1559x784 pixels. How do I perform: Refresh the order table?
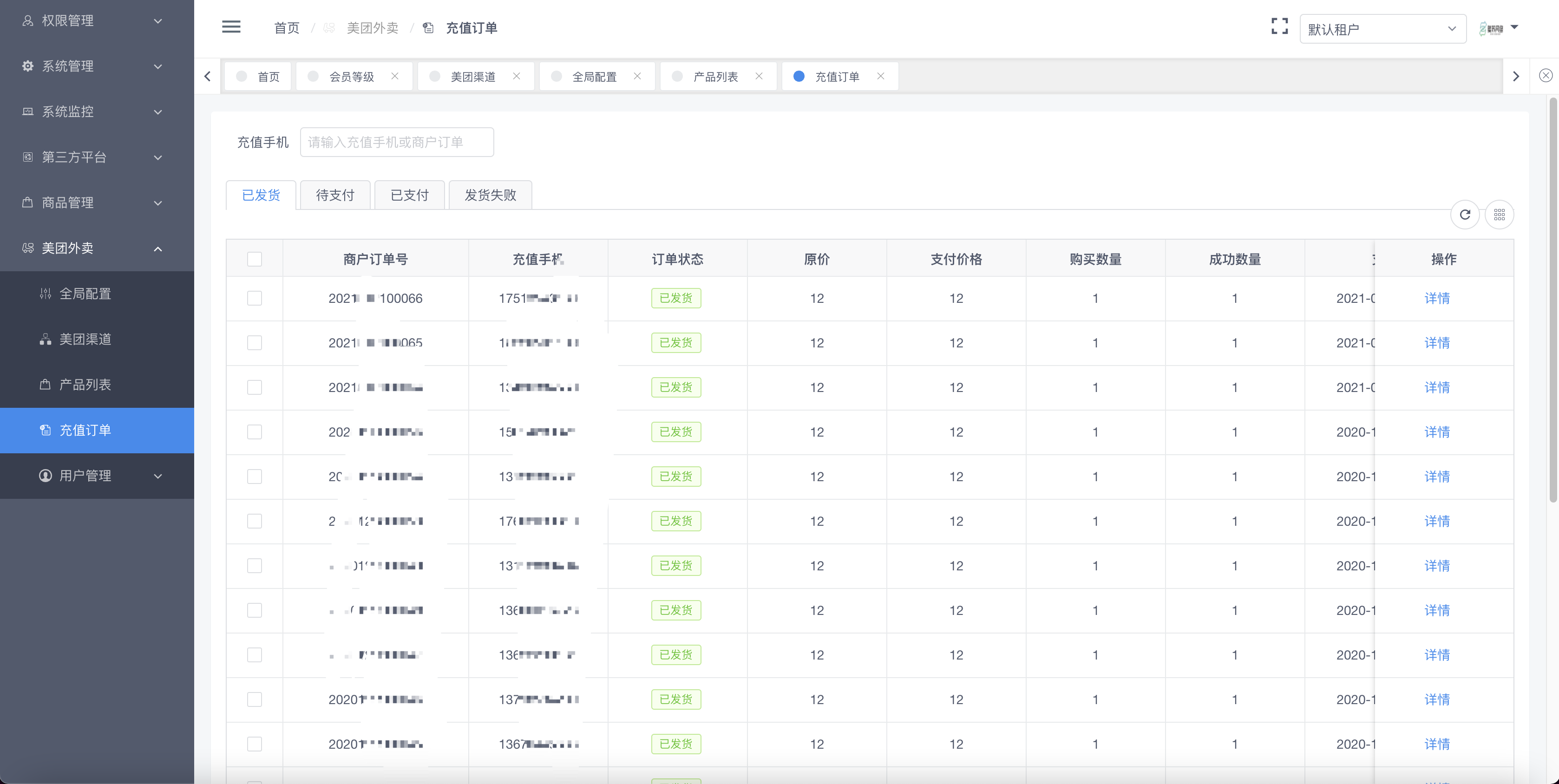(x=1465, y=215)
